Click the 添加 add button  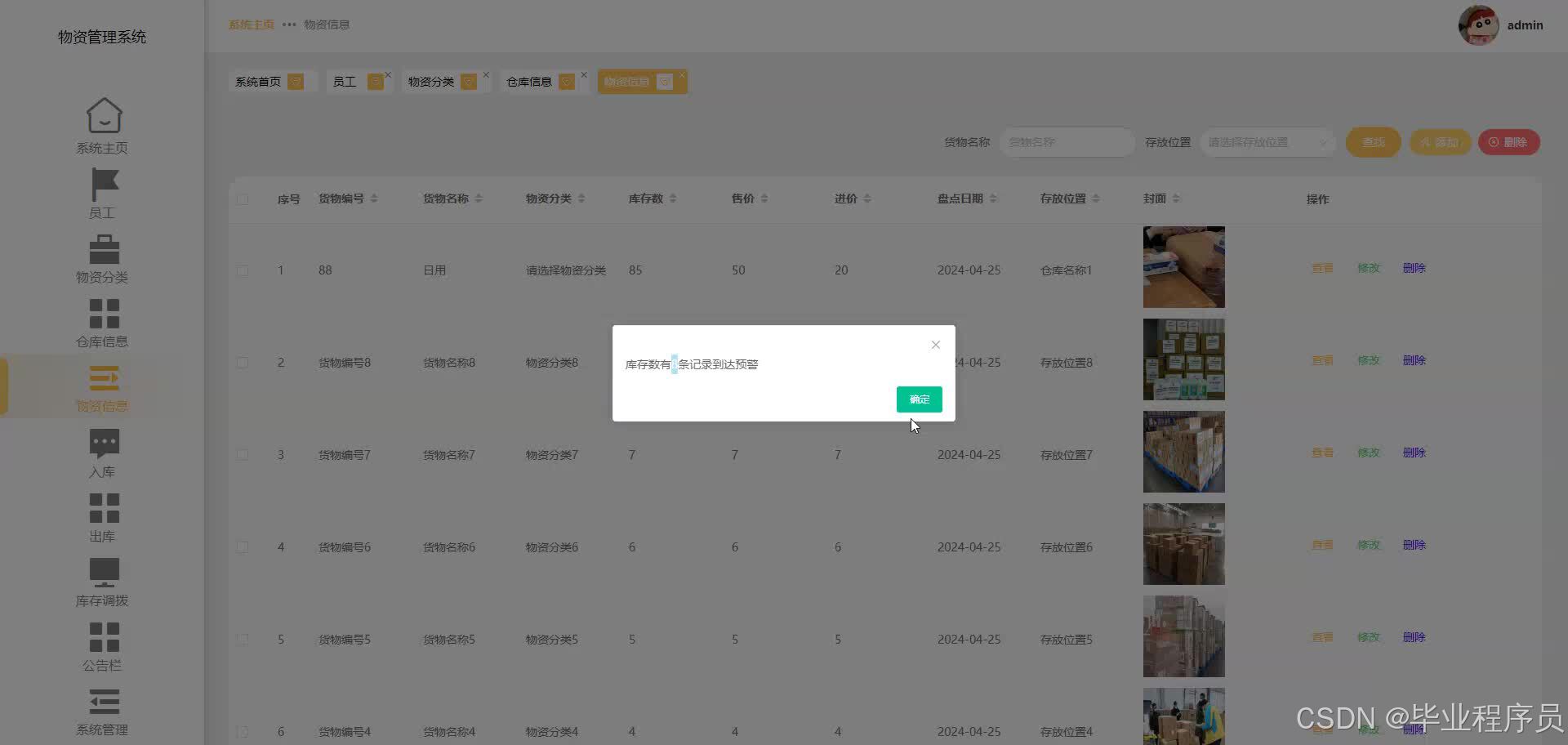(1440, 142)
